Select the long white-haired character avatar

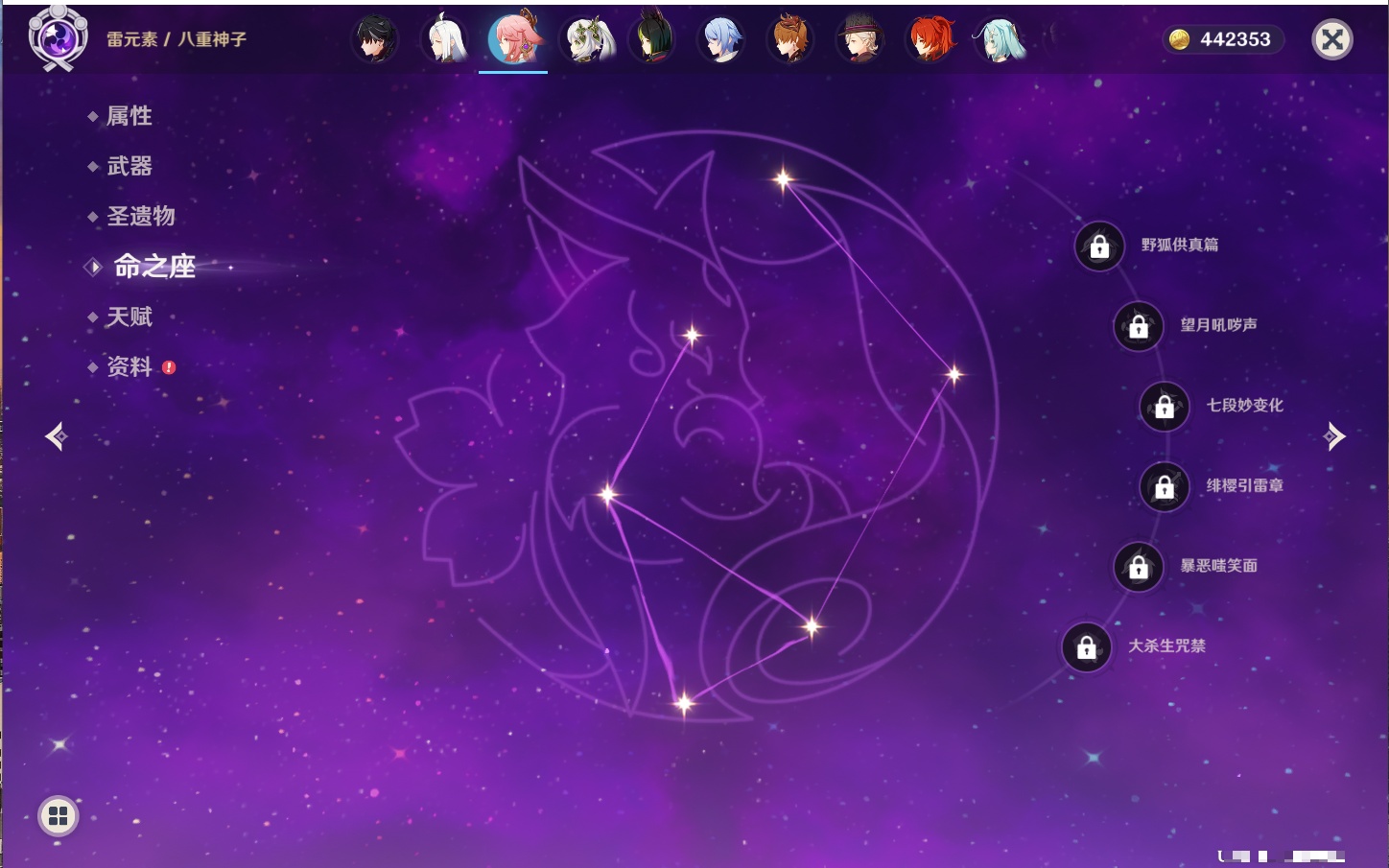(444, 39)
